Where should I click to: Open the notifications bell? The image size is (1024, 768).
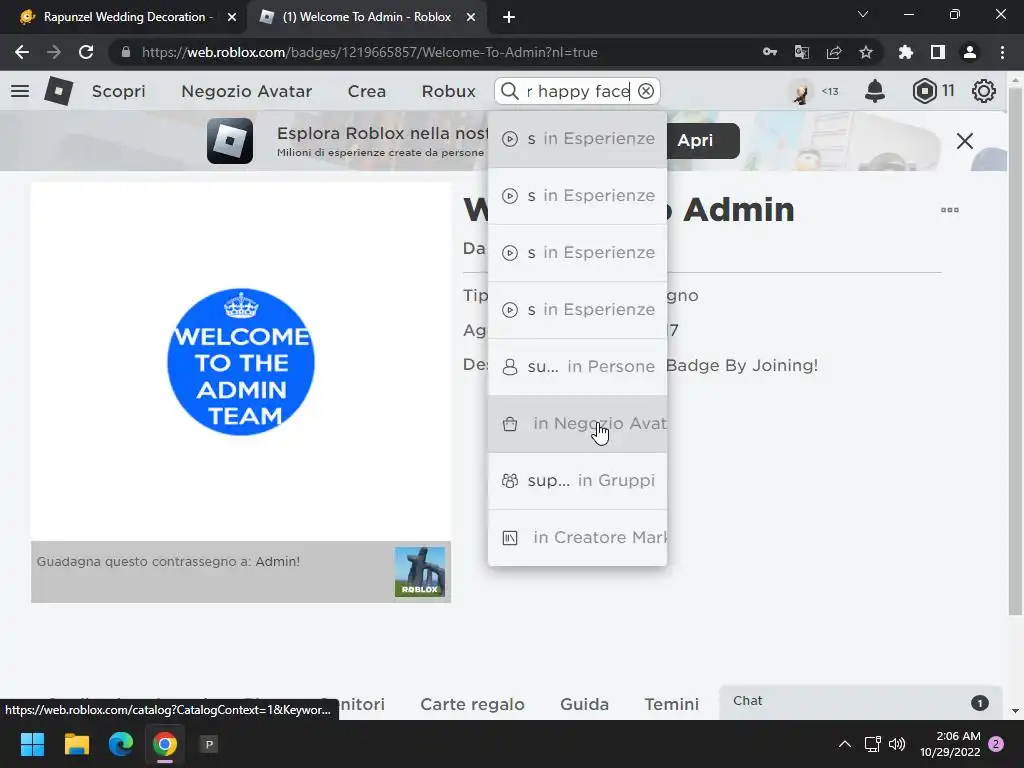pos(874,91)
